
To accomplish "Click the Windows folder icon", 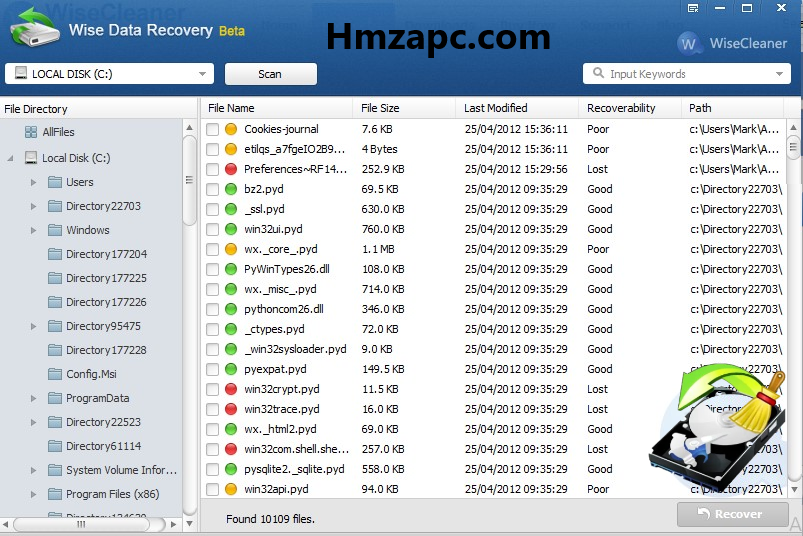I will click(55, 230).
